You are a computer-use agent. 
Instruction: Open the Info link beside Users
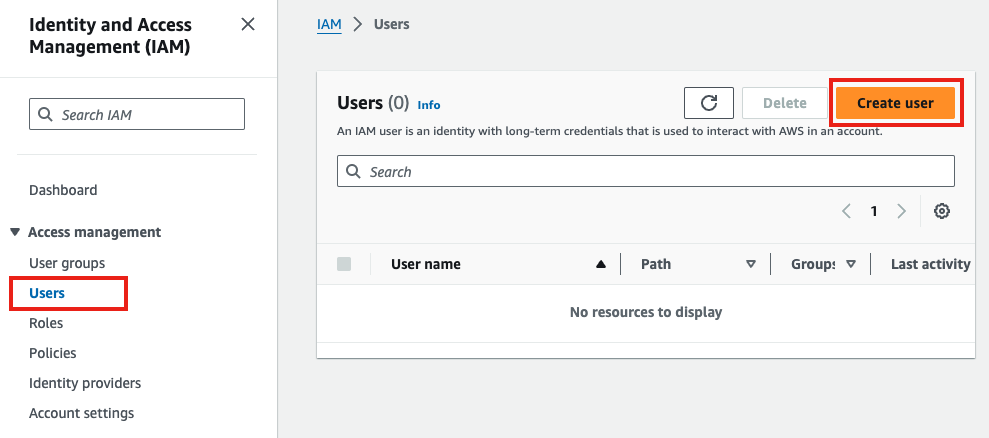pyautogui.click(x=429, y=105)
